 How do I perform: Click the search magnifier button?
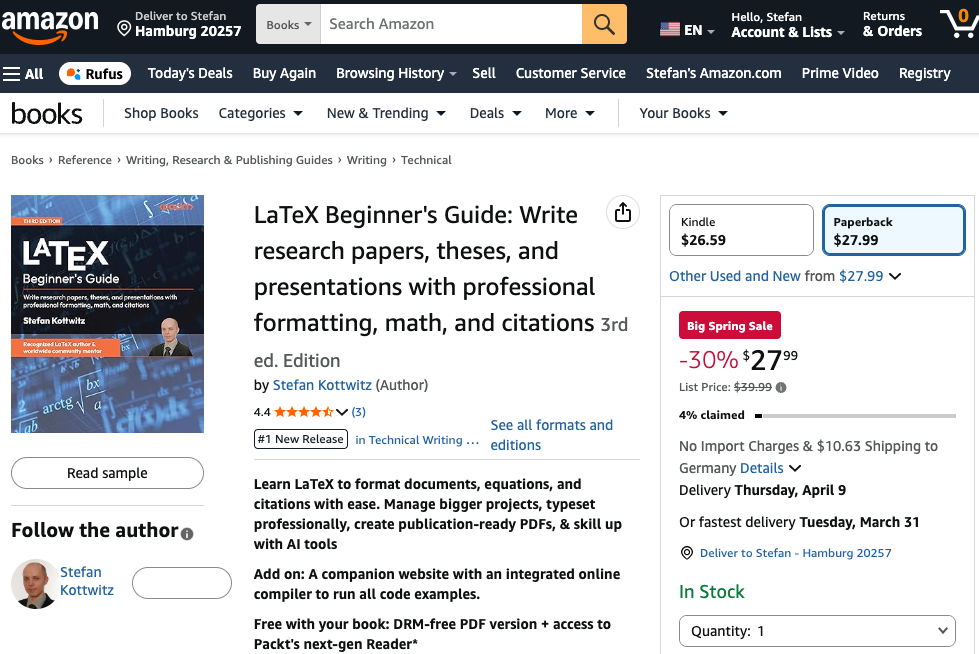604,23
